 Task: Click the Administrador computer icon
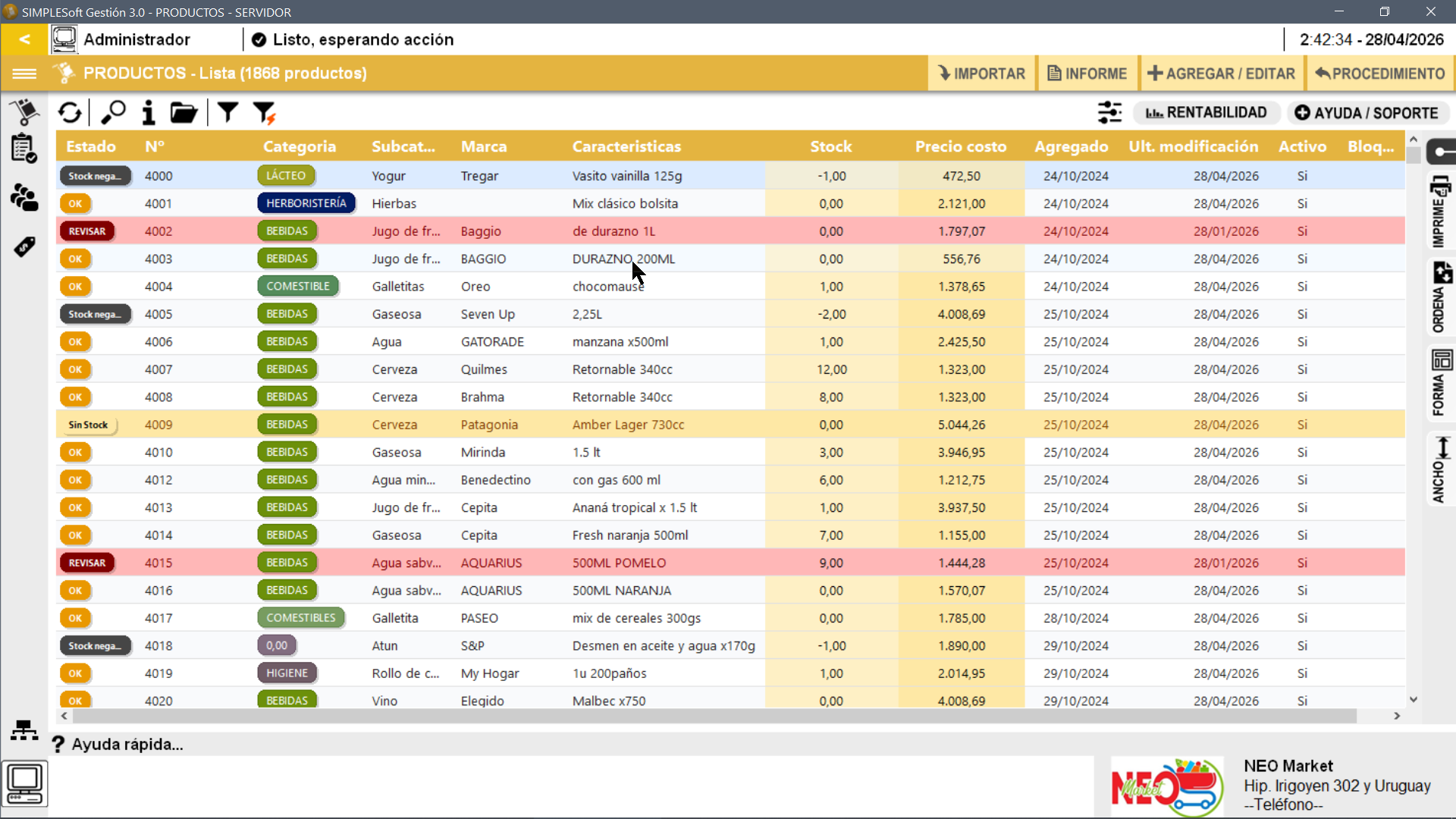point(64,39)
